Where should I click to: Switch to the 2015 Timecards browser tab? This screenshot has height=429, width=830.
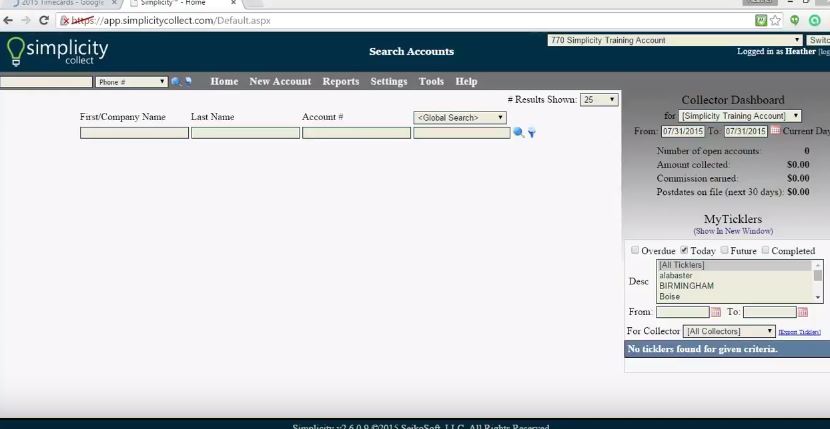[62, 3]
